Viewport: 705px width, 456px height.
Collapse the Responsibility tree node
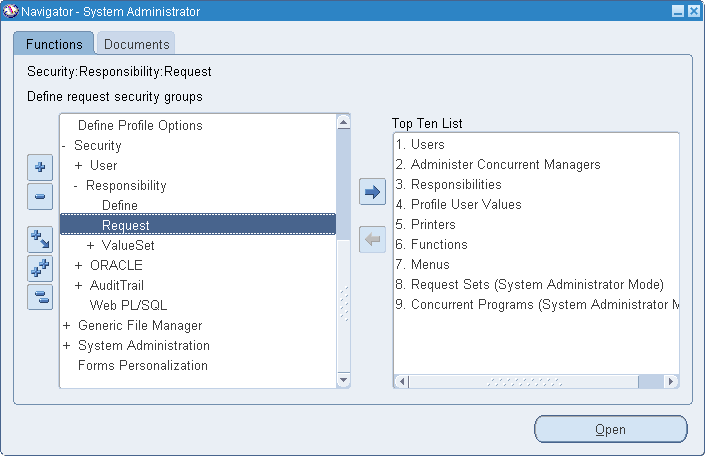(x=76, y=185)
